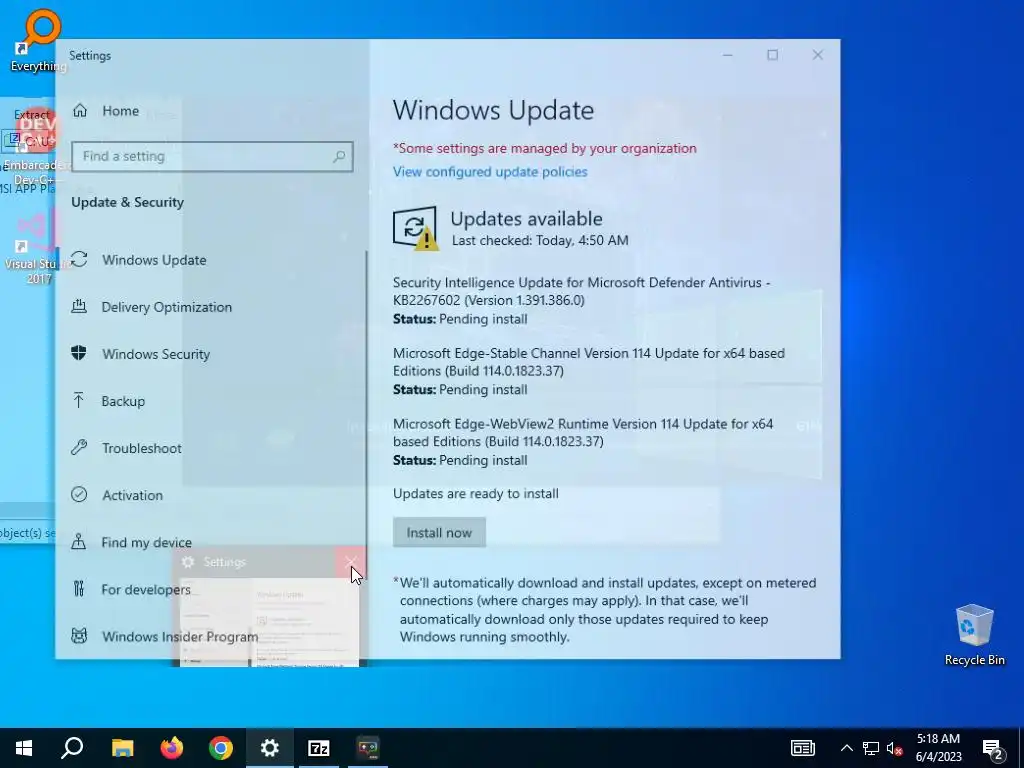The height and width of the screenshot is (768, 1024).
Task: Click the Delivery Optimization icon
Action: pos(79,306)
